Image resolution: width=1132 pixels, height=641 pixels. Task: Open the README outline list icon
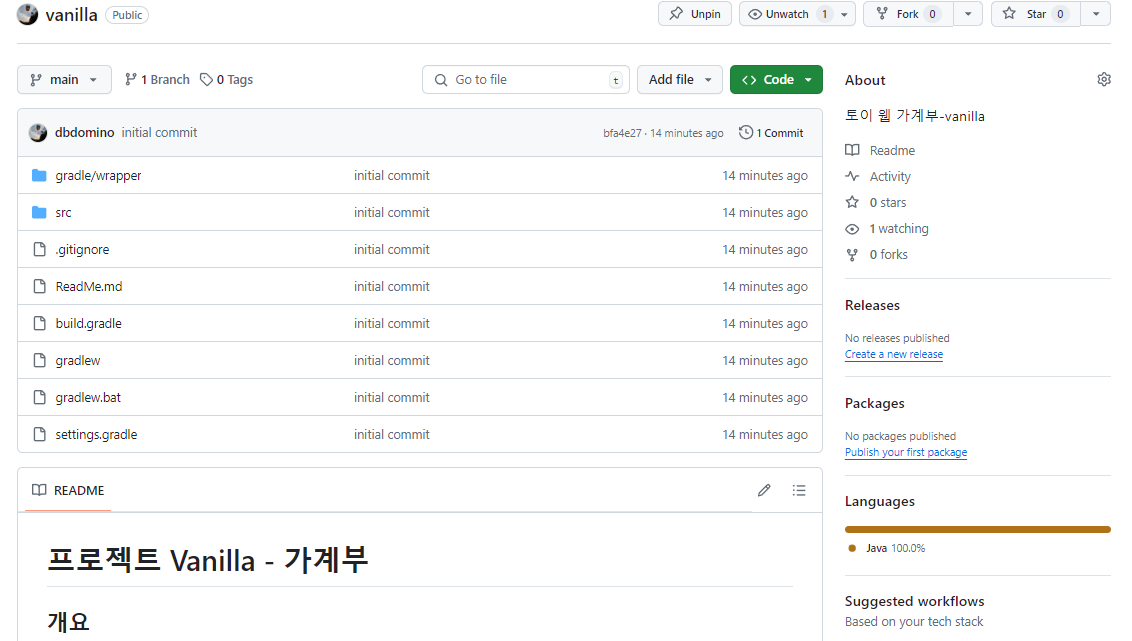[798, 491]
